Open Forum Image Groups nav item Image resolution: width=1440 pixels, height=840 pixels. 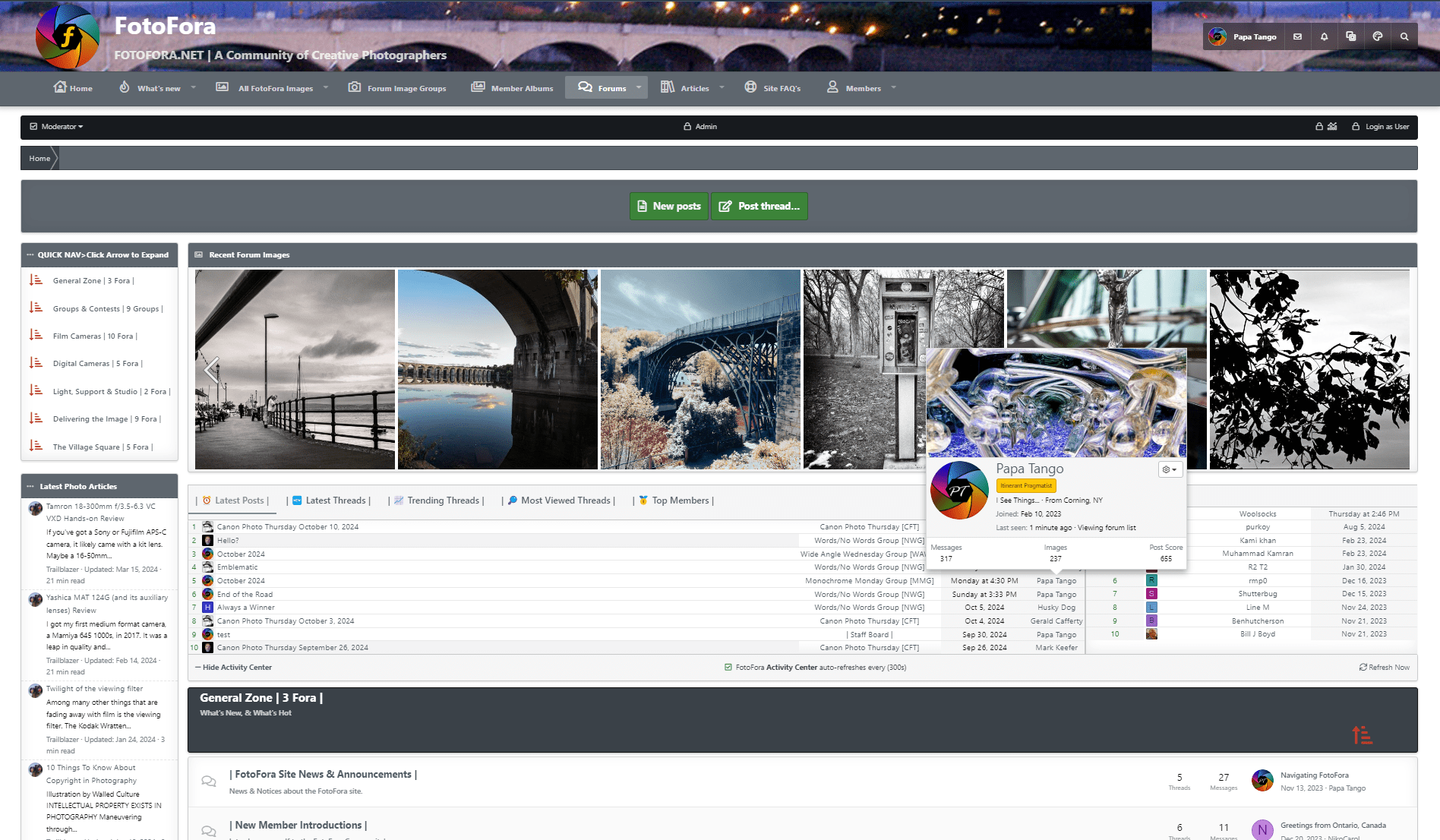click(397, 88)
